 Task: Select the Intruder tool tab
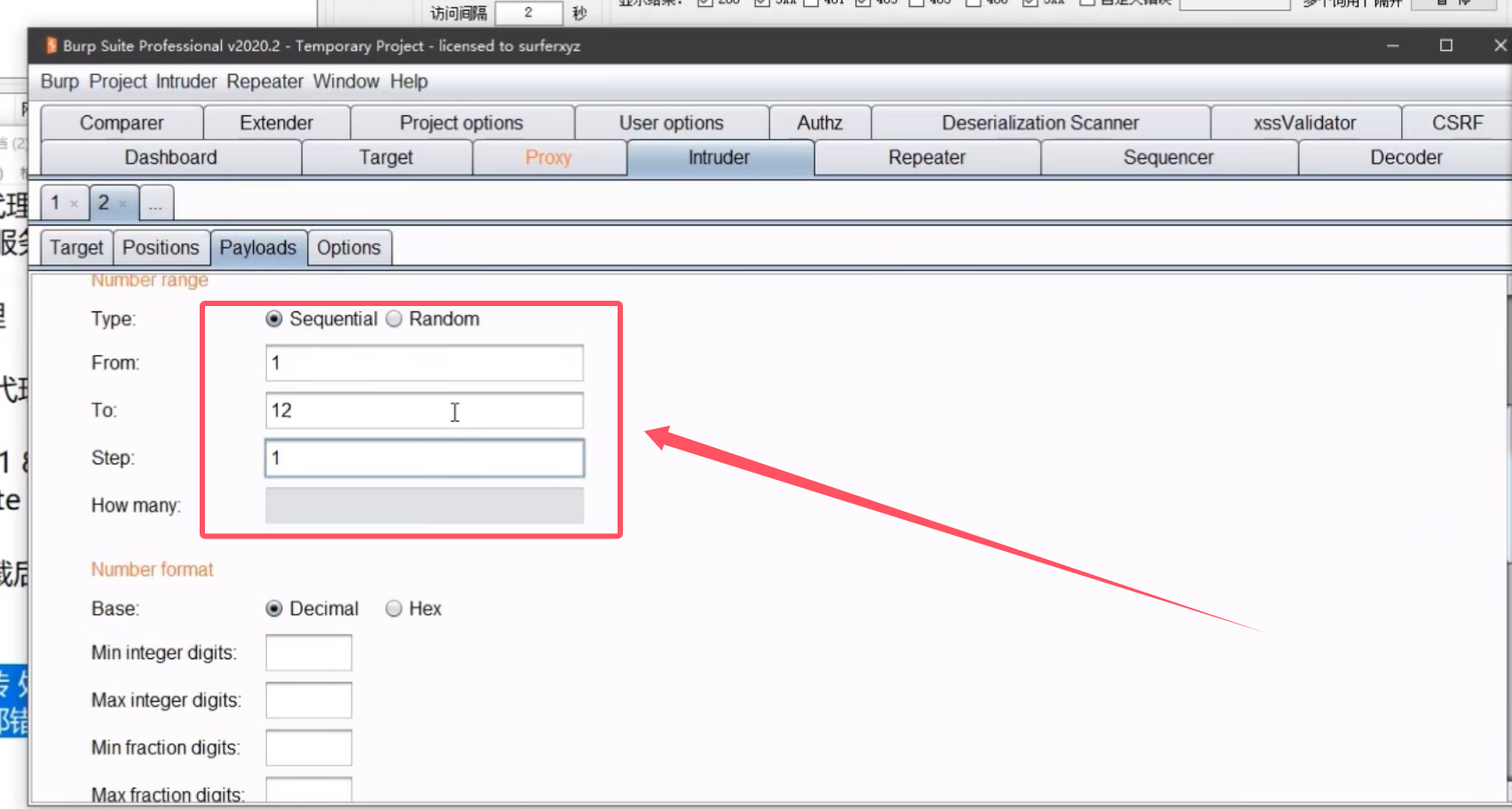(x=720, y=157)
